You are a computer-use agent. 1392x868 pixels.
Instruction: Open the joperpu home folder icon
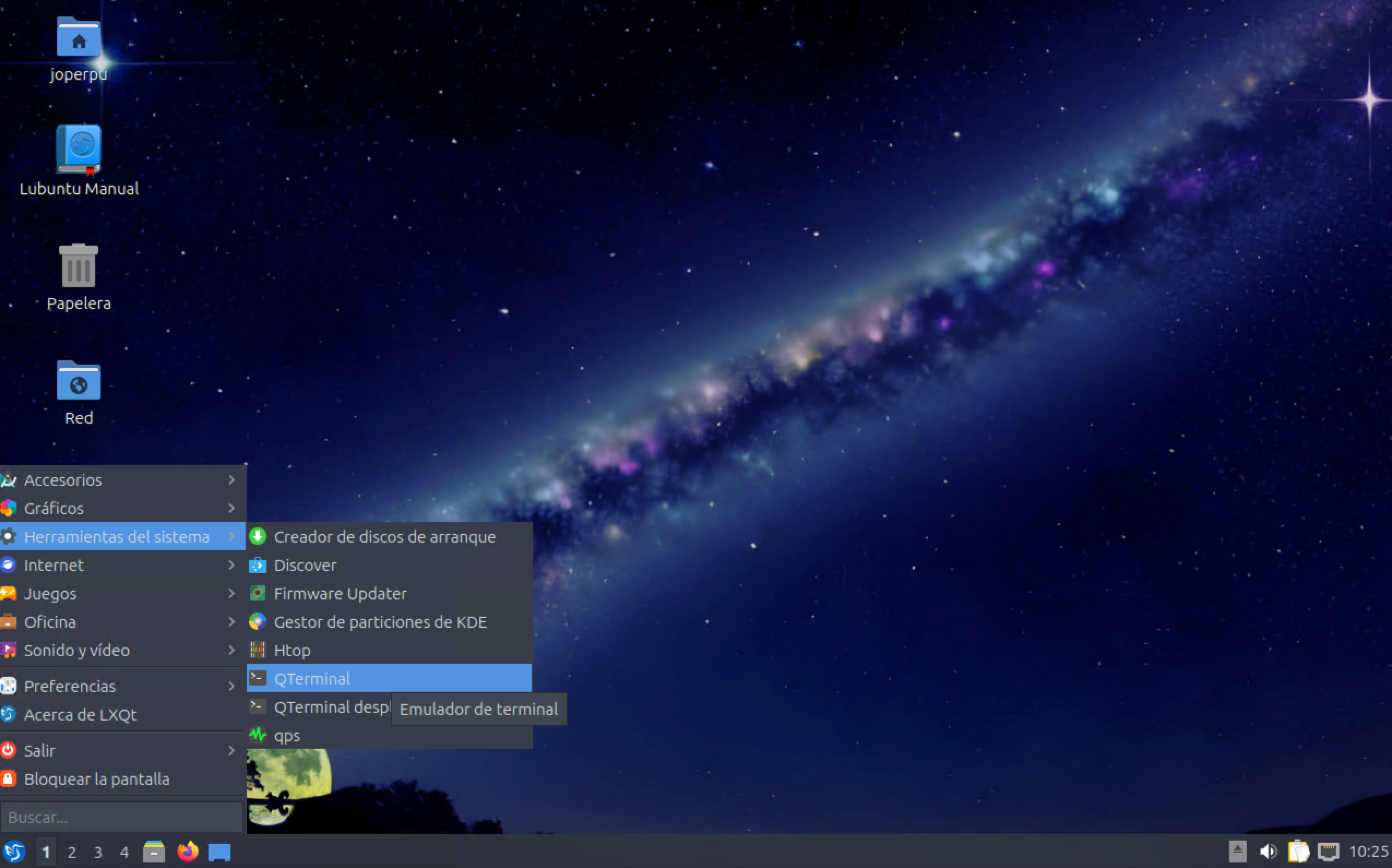click(79, 37)
